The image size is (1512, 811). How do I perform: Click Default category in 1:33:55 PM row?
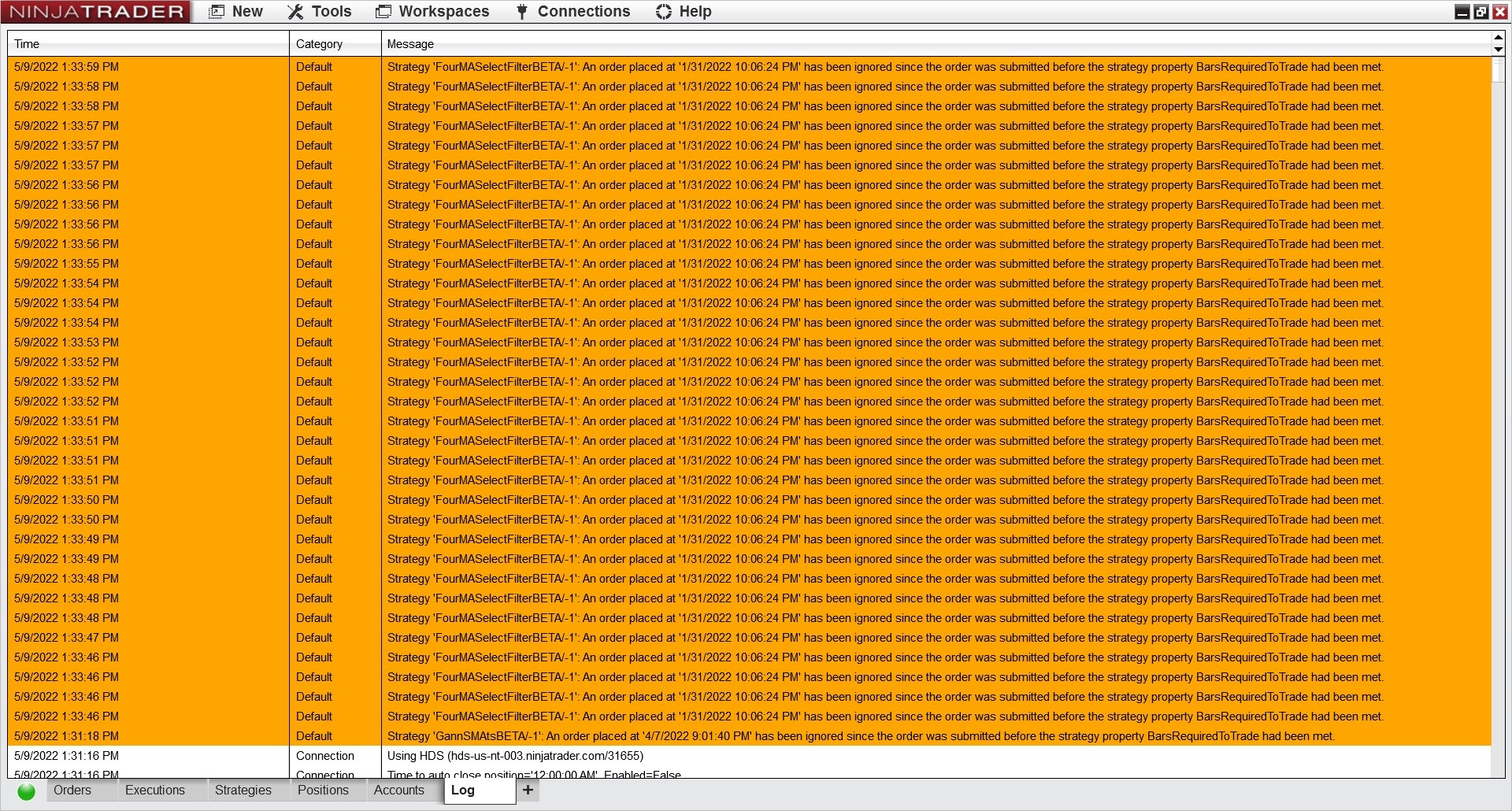314,264
